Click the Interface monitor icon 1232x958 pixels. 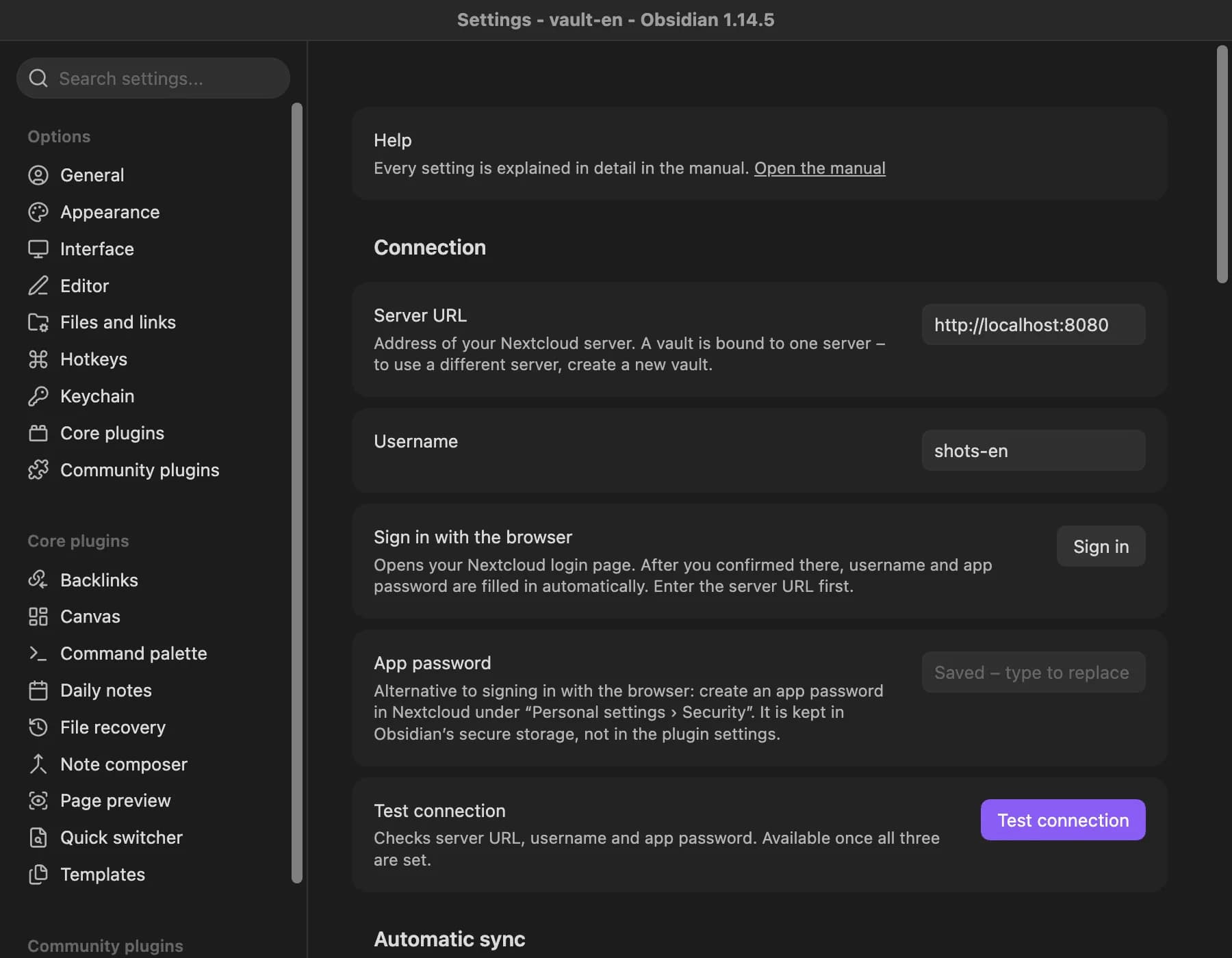(x=38, y=249)
